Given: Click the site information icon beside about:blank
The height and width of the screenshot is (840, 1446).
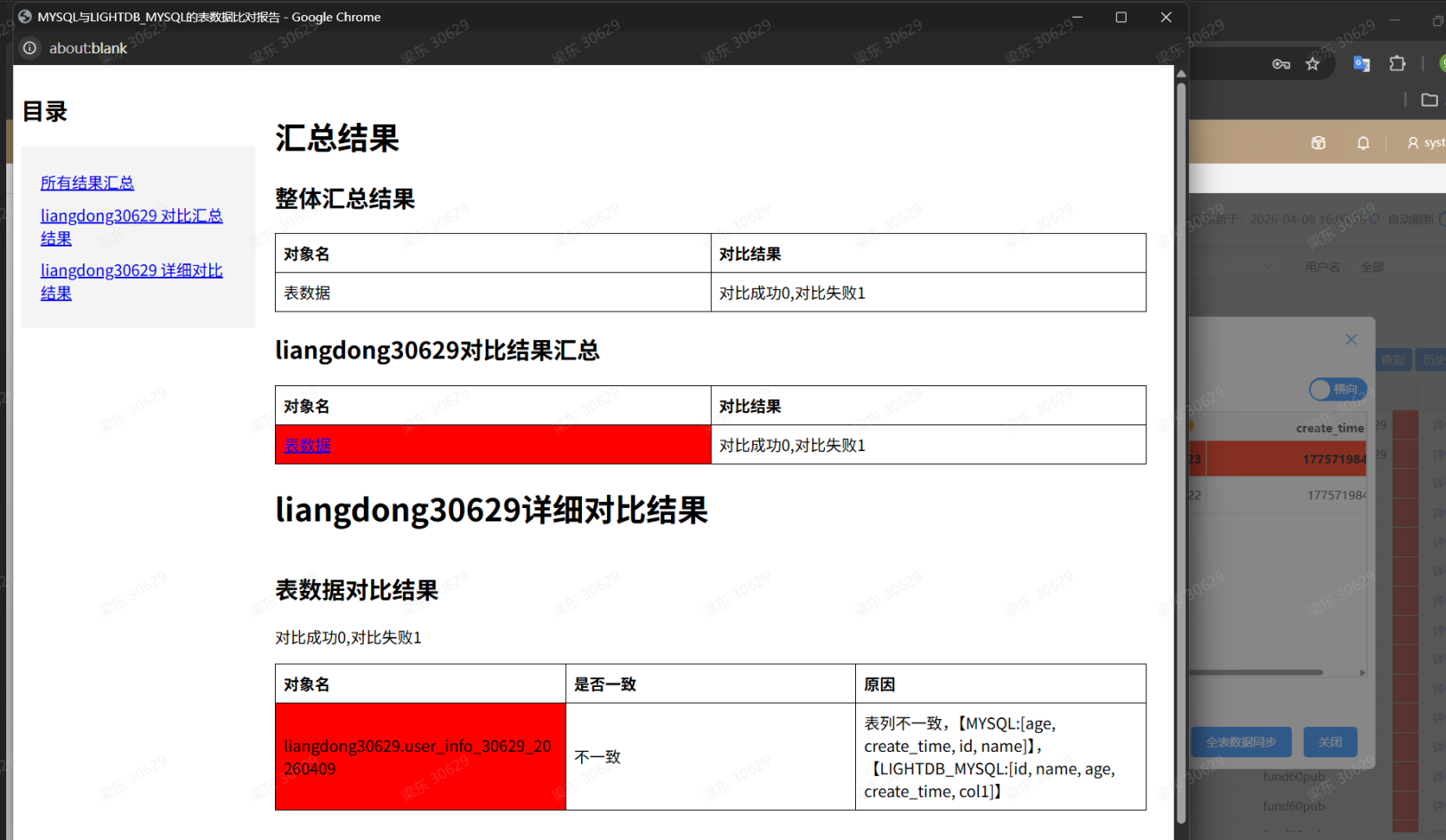Looking at the screenshot, I should click(29, 48).
